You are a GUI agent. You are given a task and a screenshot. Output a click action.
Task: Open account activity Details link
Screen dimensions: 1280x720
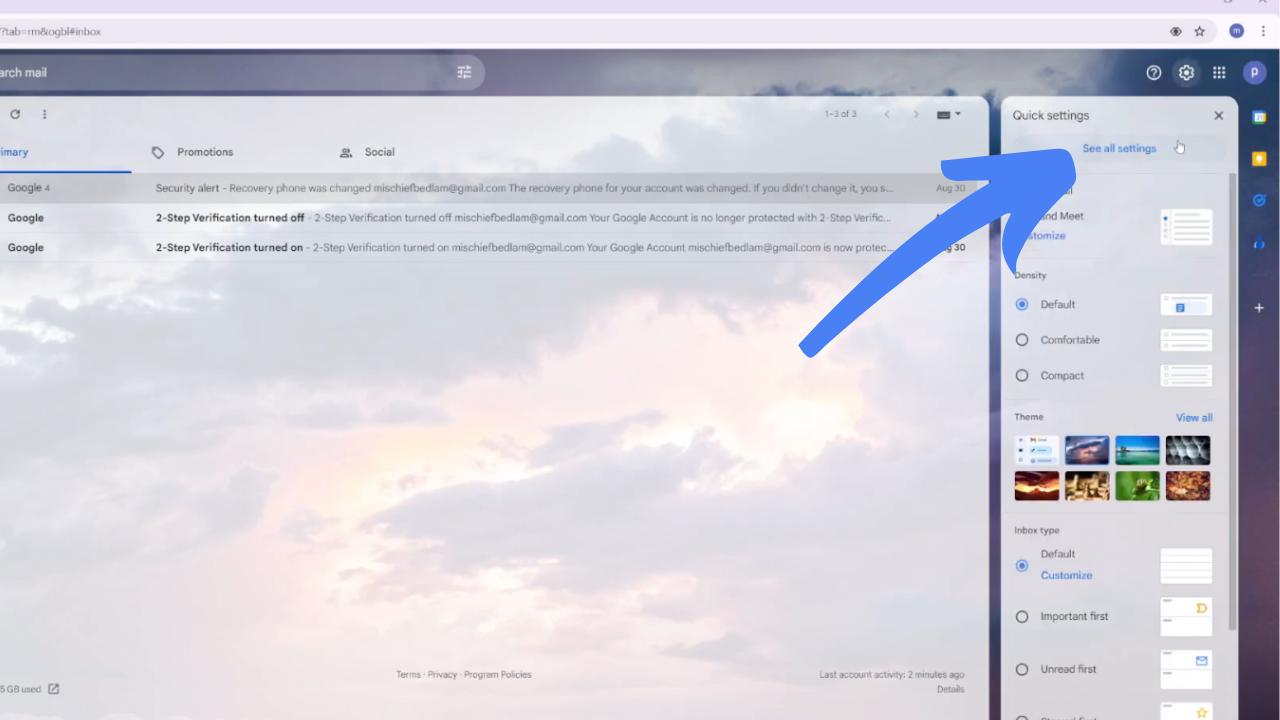tap(951, 689)
